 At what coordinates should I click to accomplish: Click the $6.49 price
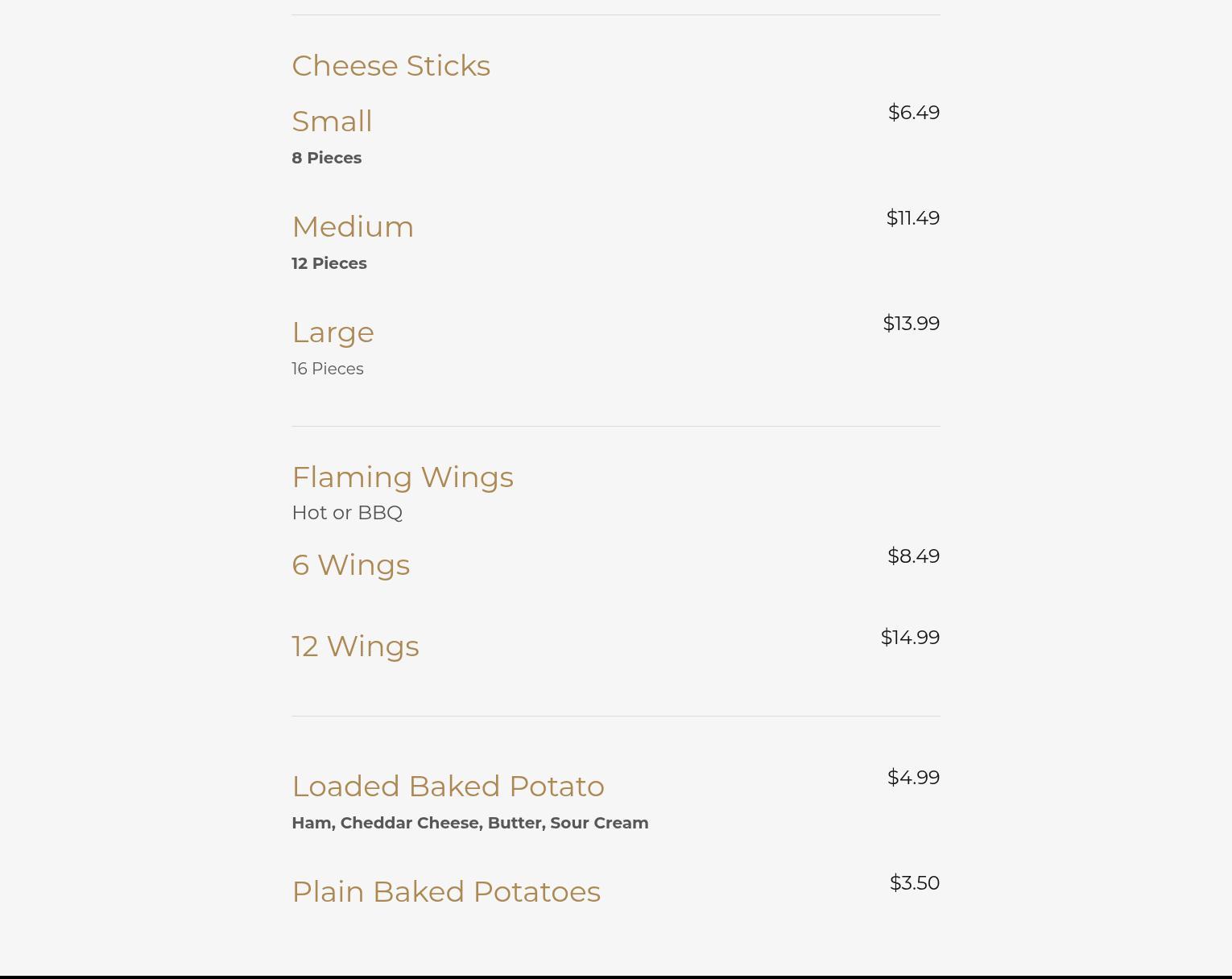913,113
